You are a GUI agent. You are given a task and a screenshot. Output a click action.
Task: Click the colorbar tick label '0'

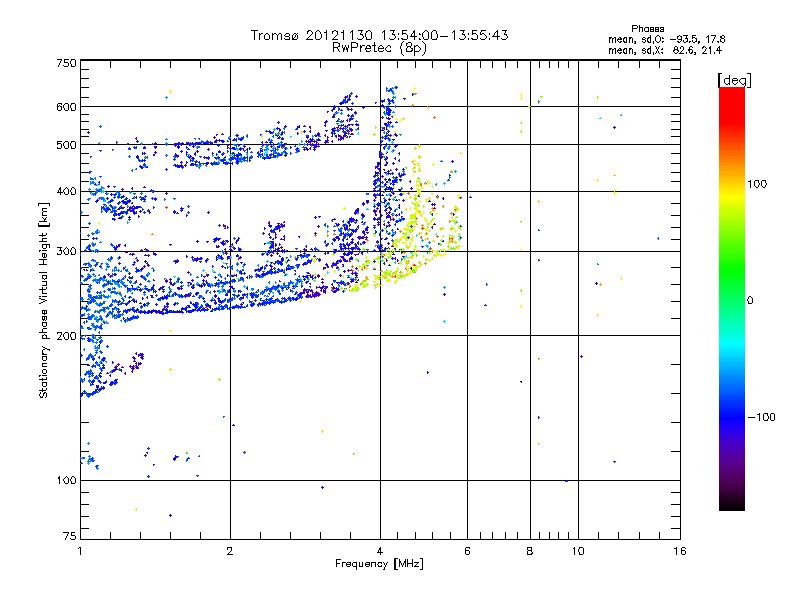[x=750, y=301]
